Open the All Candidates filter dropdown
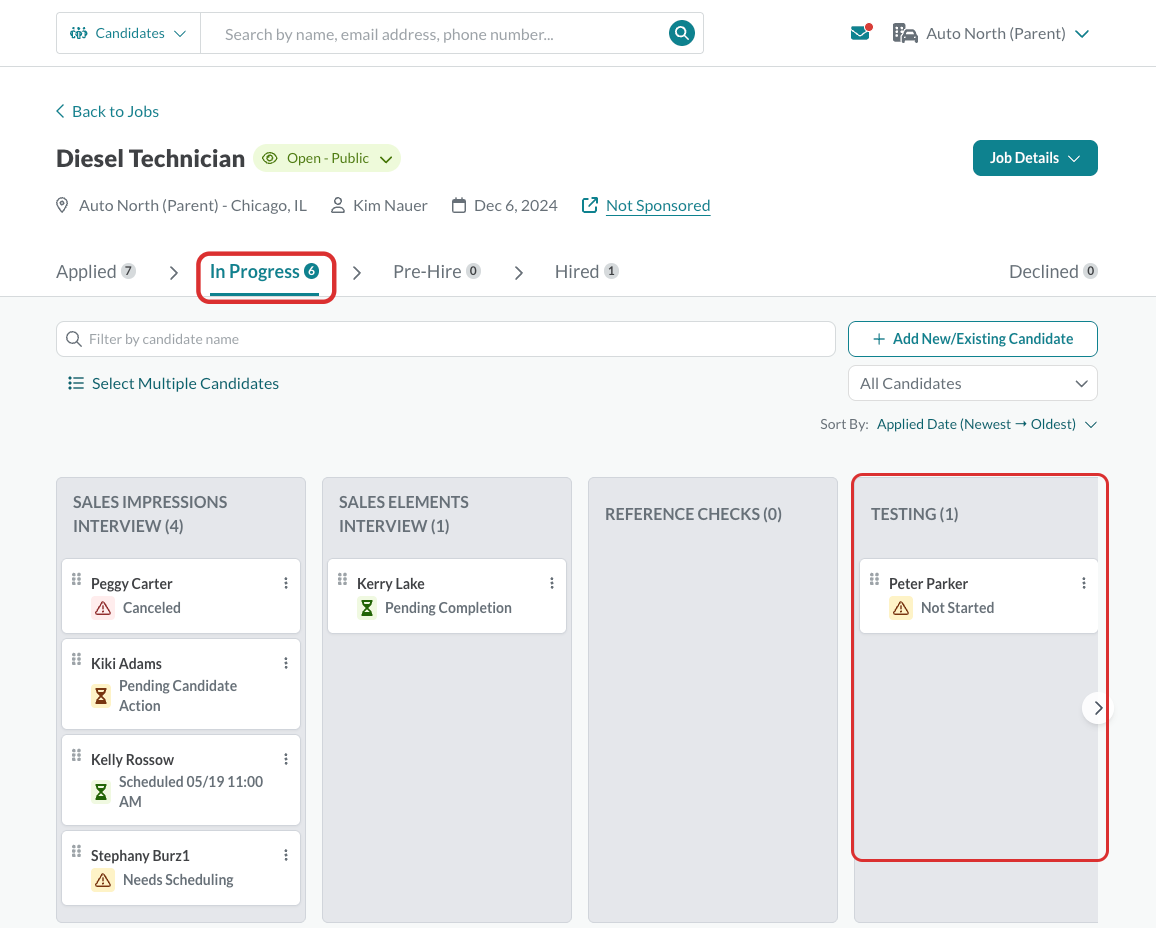This screenshot has height=928, width=1156. pyautogui.click(x=973, y=383)
